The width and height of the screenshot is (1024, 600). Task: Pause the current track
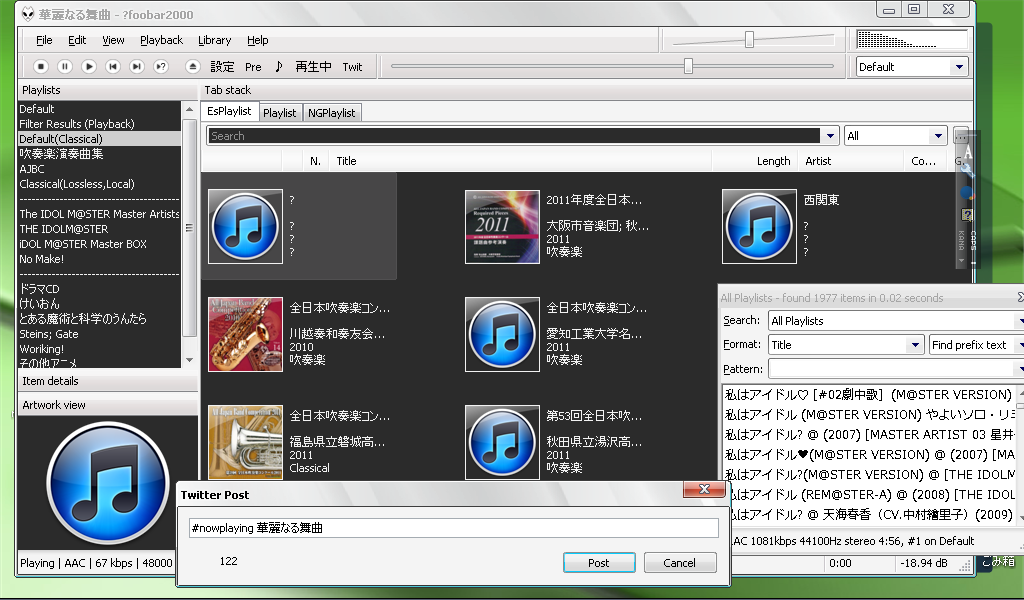(x=65, y=67)
